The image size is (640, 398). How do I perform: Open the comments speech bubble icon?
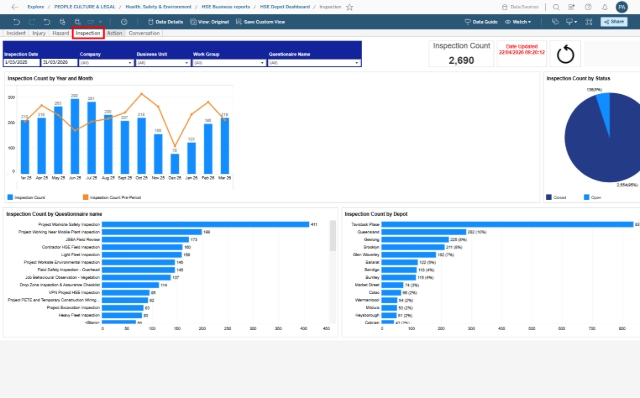click(555, 22)
